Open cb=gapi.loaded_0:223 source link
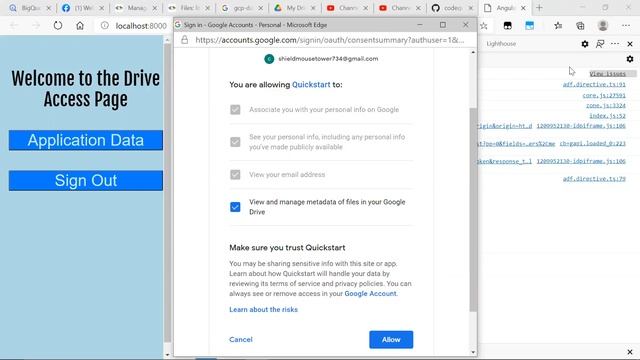This screenshot has width=640, height=360. (x=592, y=143)
